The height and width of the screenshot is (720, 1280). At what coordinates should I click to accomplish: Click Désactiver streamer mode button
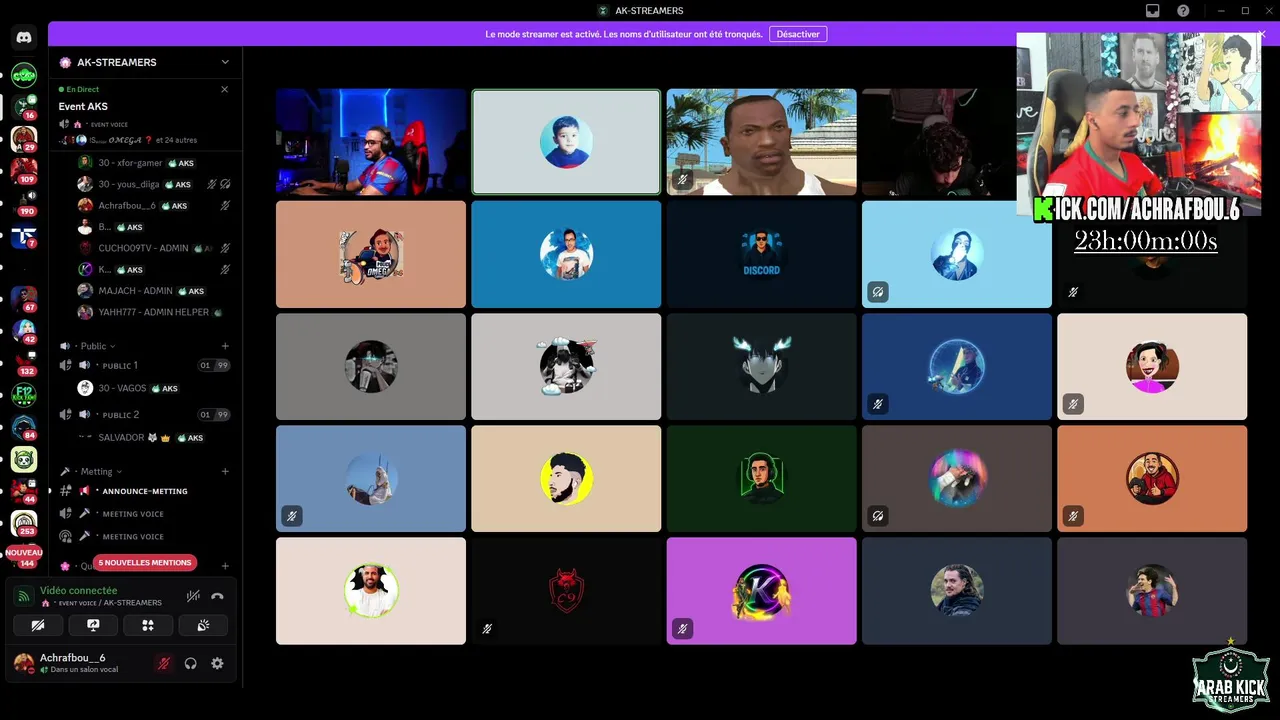[798, 34]
